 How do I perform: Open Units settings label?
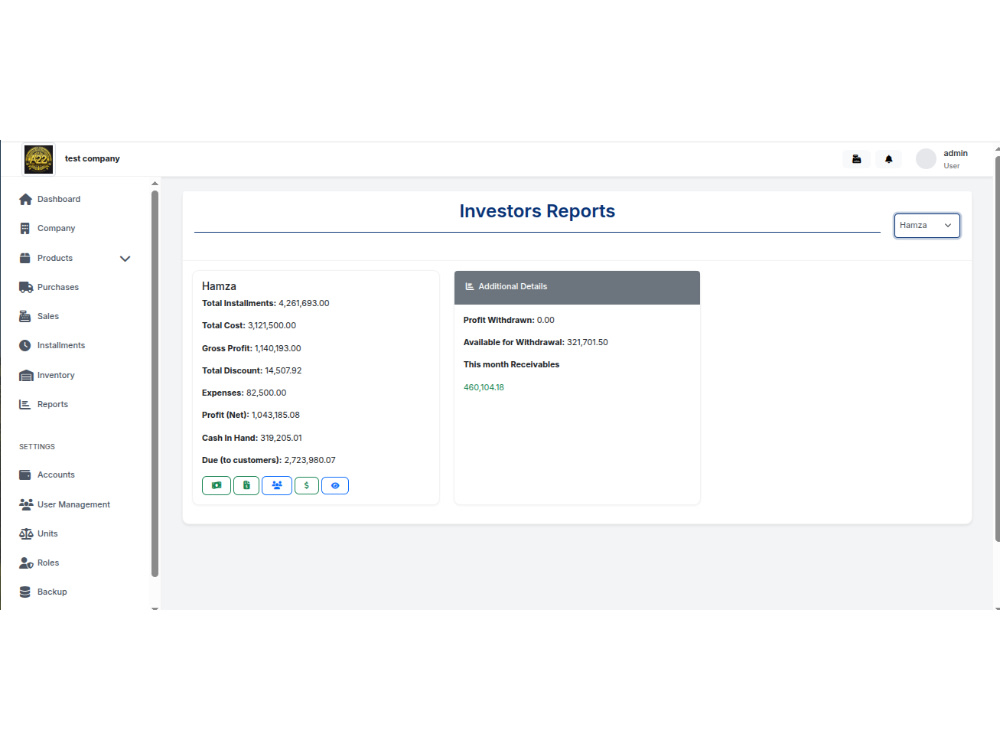pyautogui.click(x=48, y=534)
